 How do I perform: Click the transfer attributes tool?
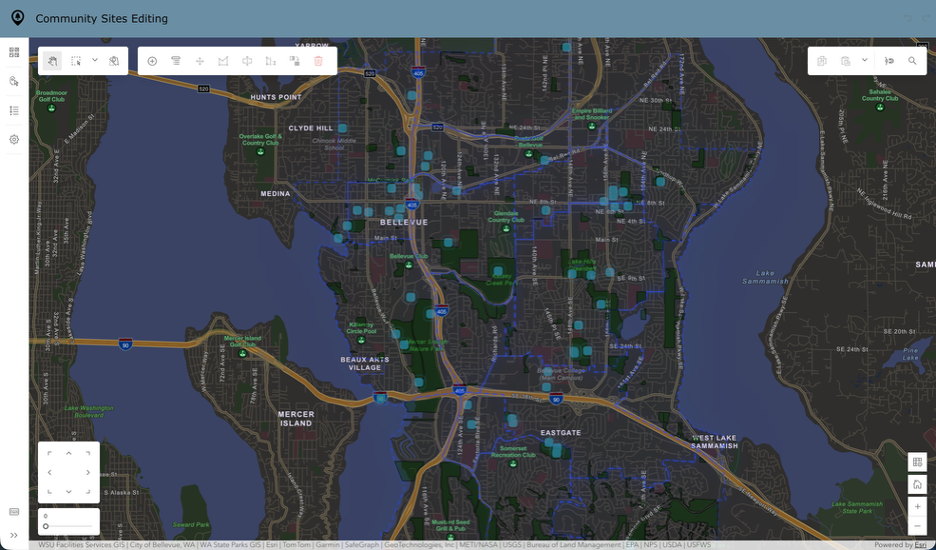coord(294,61)
